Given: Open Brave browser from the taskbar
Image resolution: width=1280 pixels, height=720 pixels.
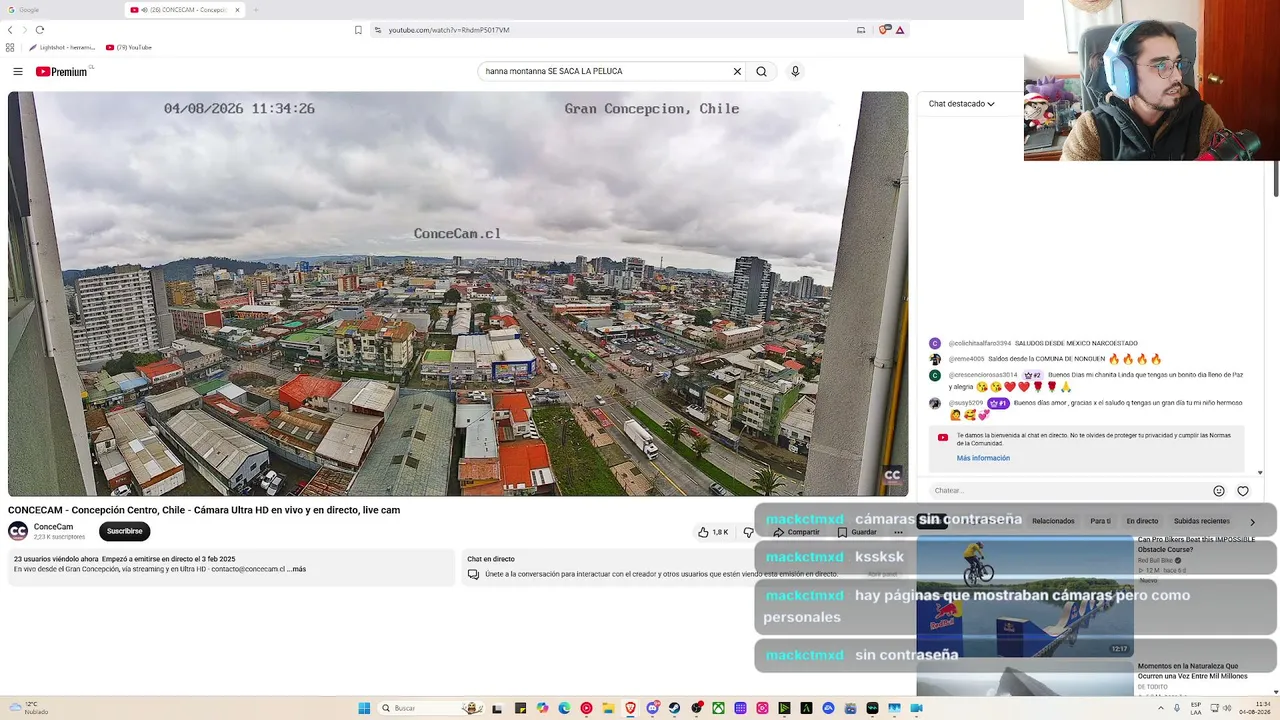Looking at the screenshot, I should pos(630,708).
